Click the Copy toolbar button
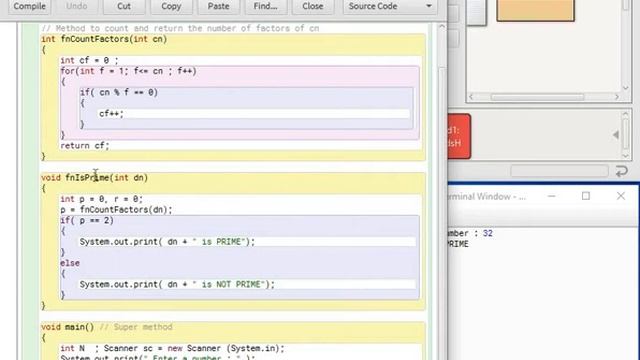 [171, 7]
